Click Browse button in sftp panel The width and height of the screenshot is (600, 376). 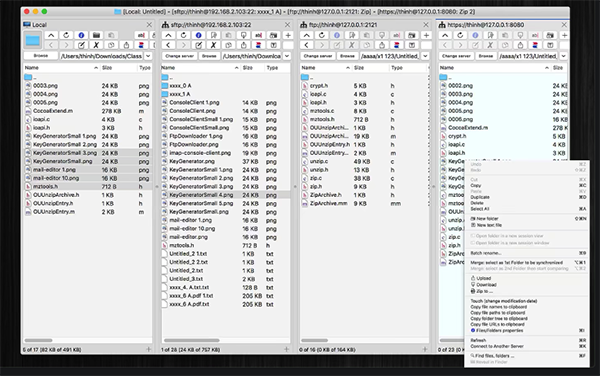[209, 56]
